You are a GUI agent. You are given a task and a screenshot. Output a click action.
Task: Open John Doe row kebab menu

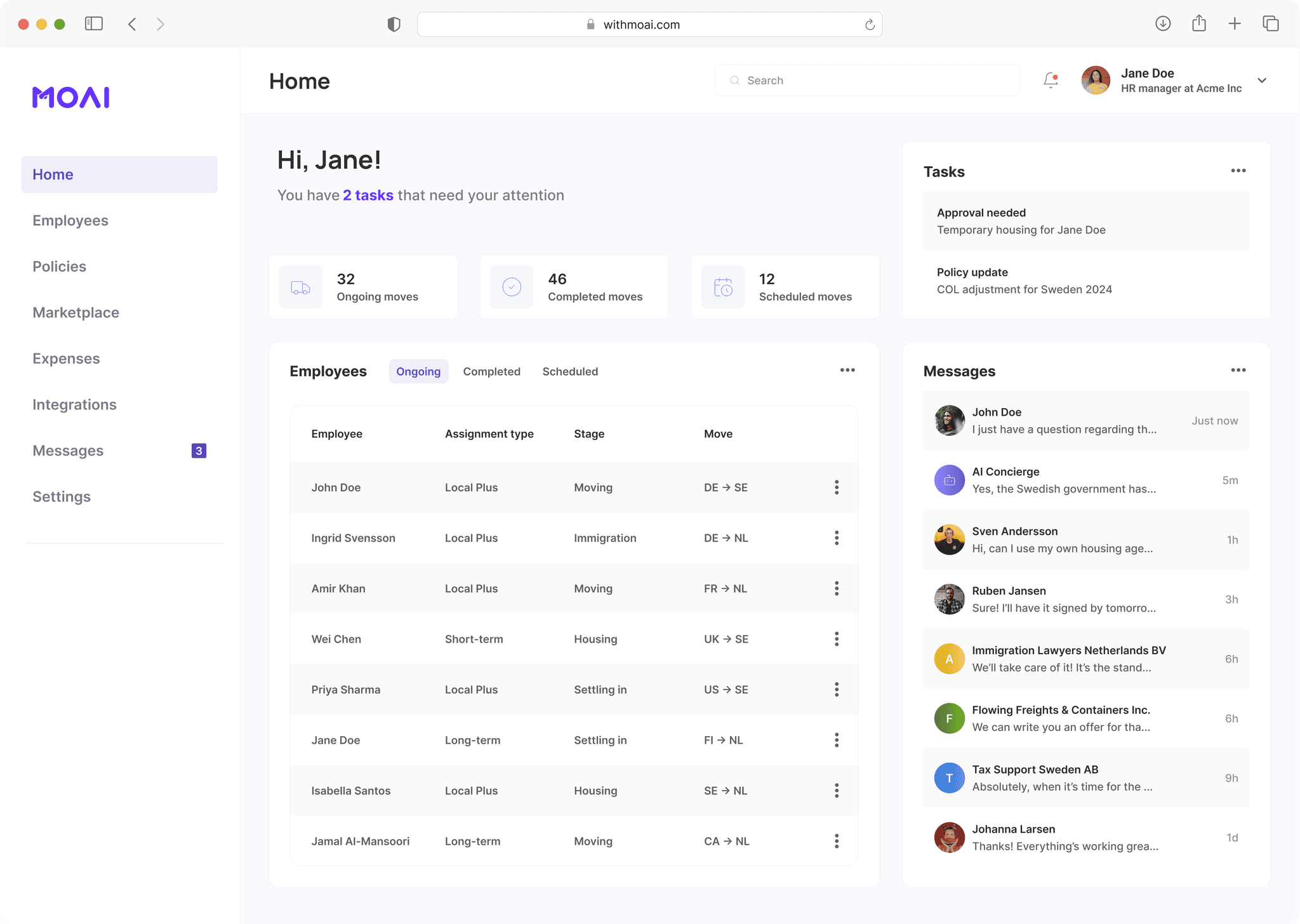[837, 487]
